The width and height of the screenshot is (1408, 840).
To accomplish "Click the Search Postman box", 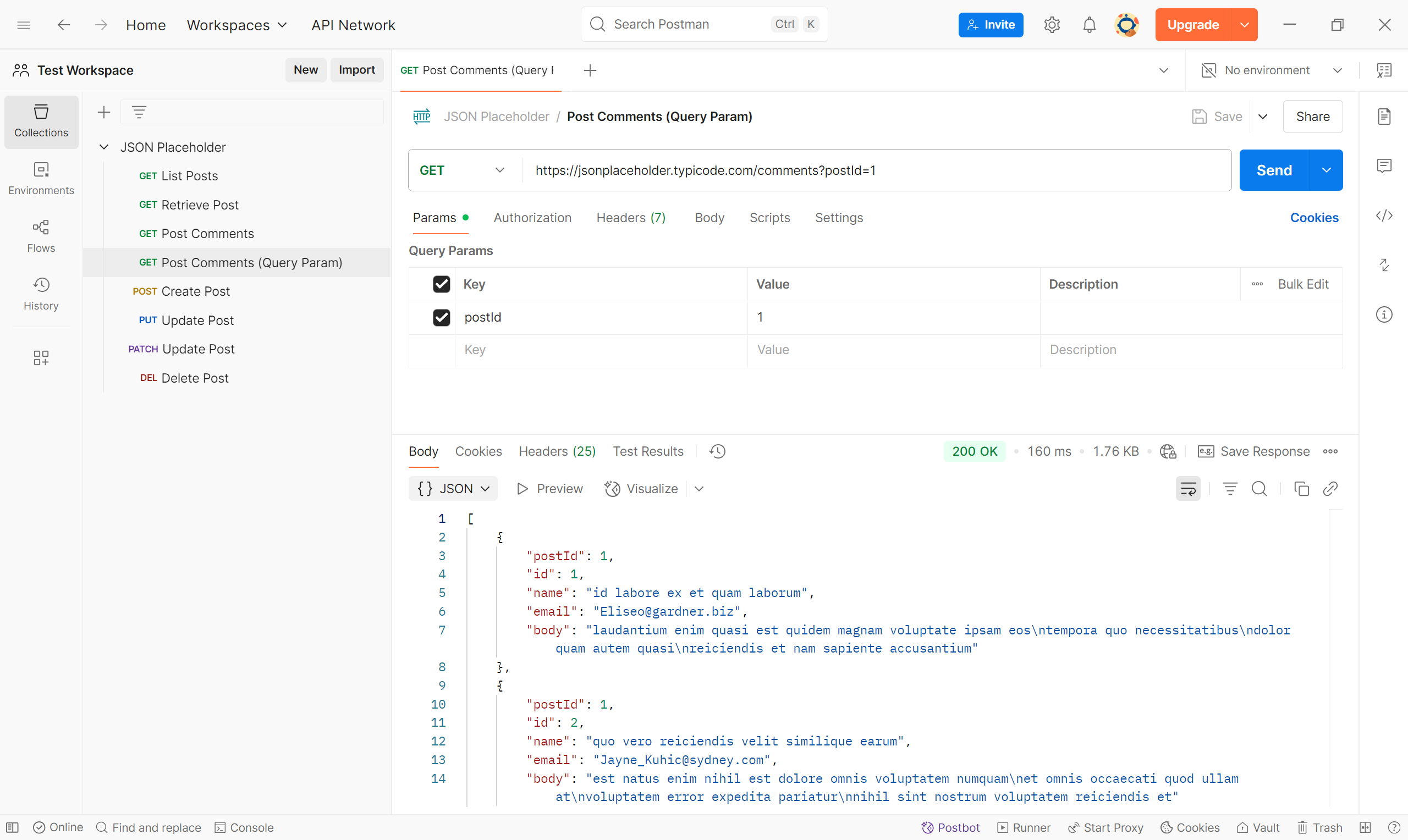I will click(x=705, y=24).
